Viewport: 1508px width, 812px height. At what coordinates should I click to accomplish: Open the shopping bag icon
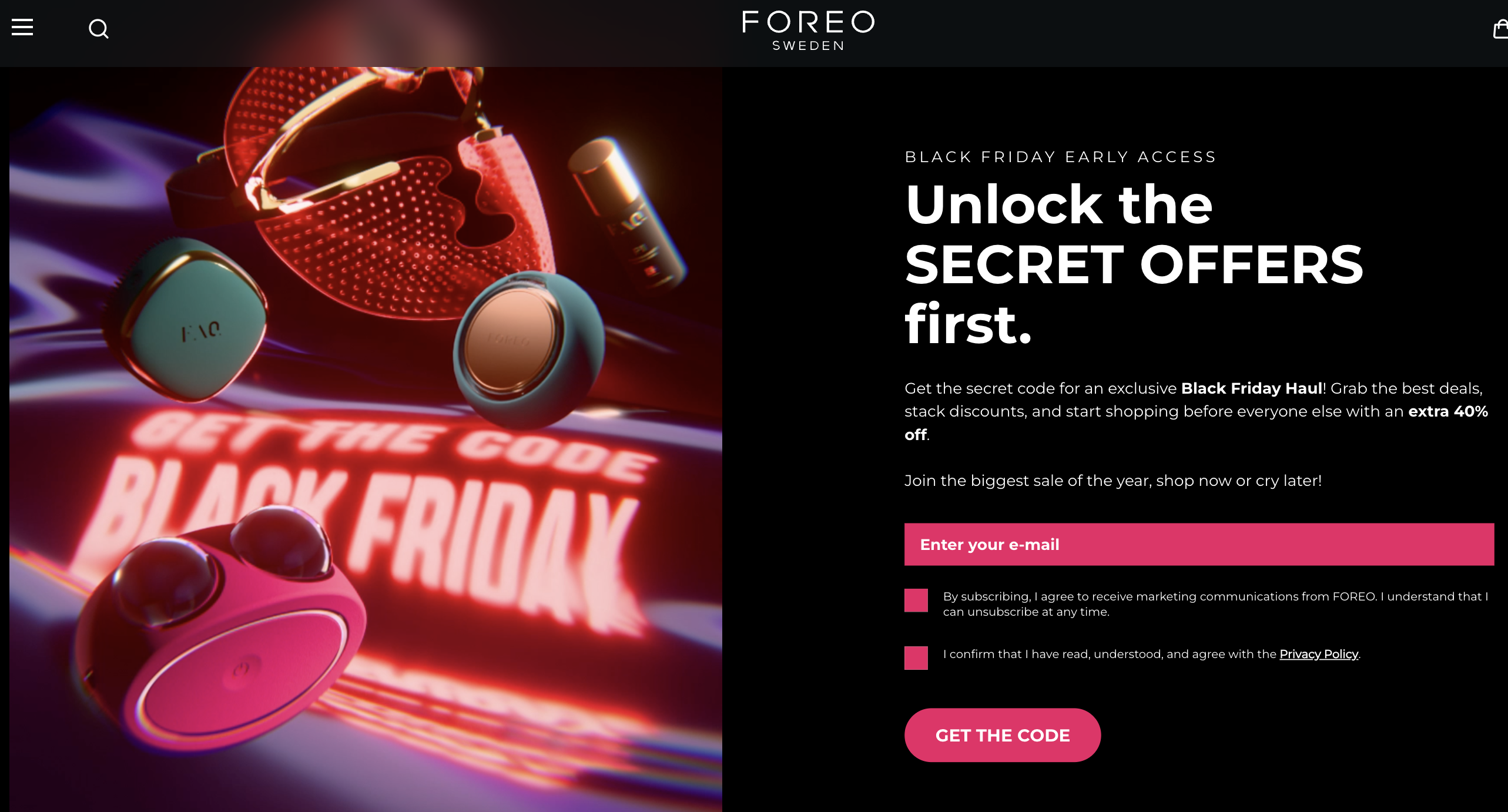coord(1501,28)
